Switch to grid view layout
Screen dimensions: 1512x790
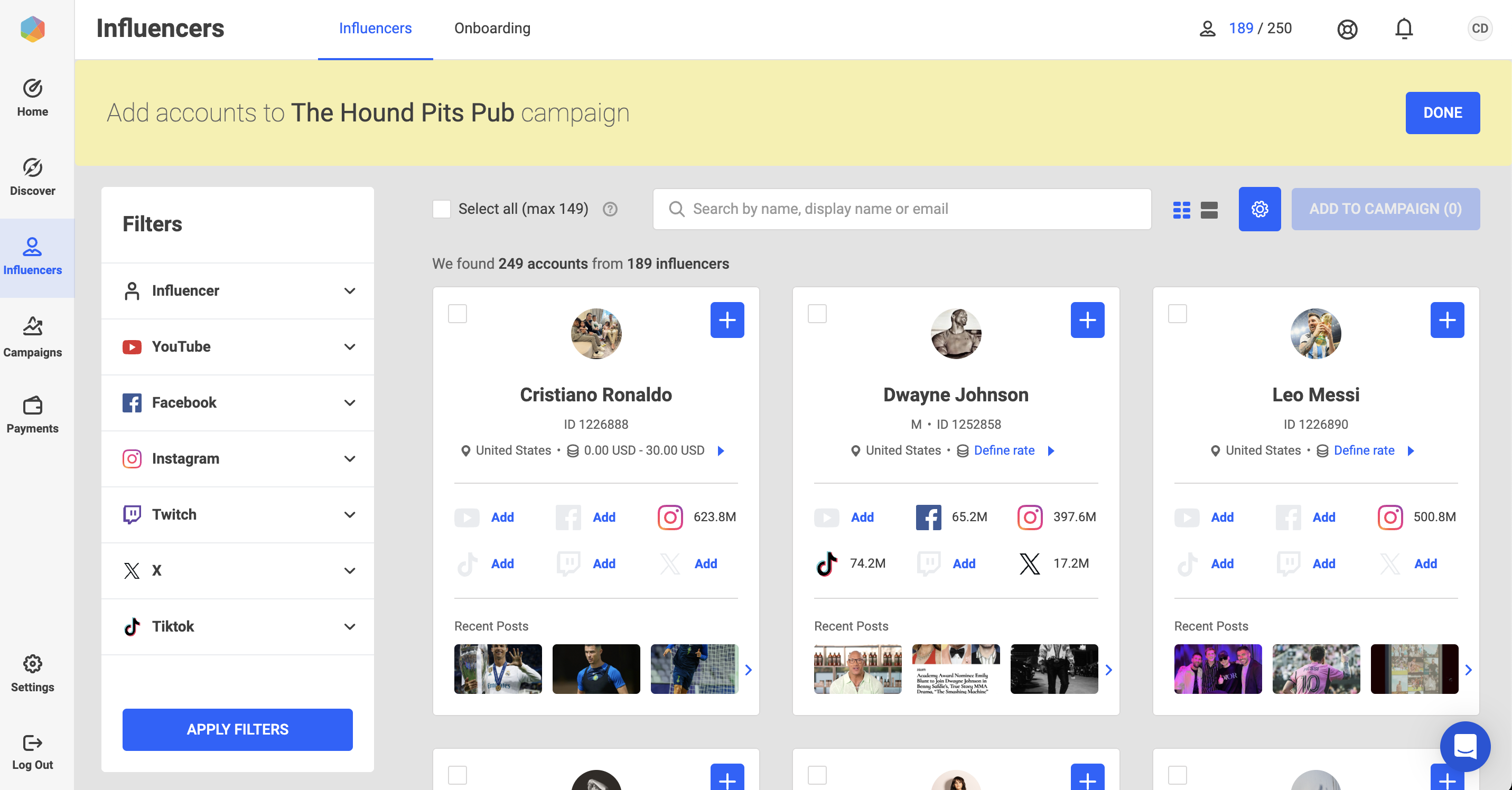[x=1181, y=209]
